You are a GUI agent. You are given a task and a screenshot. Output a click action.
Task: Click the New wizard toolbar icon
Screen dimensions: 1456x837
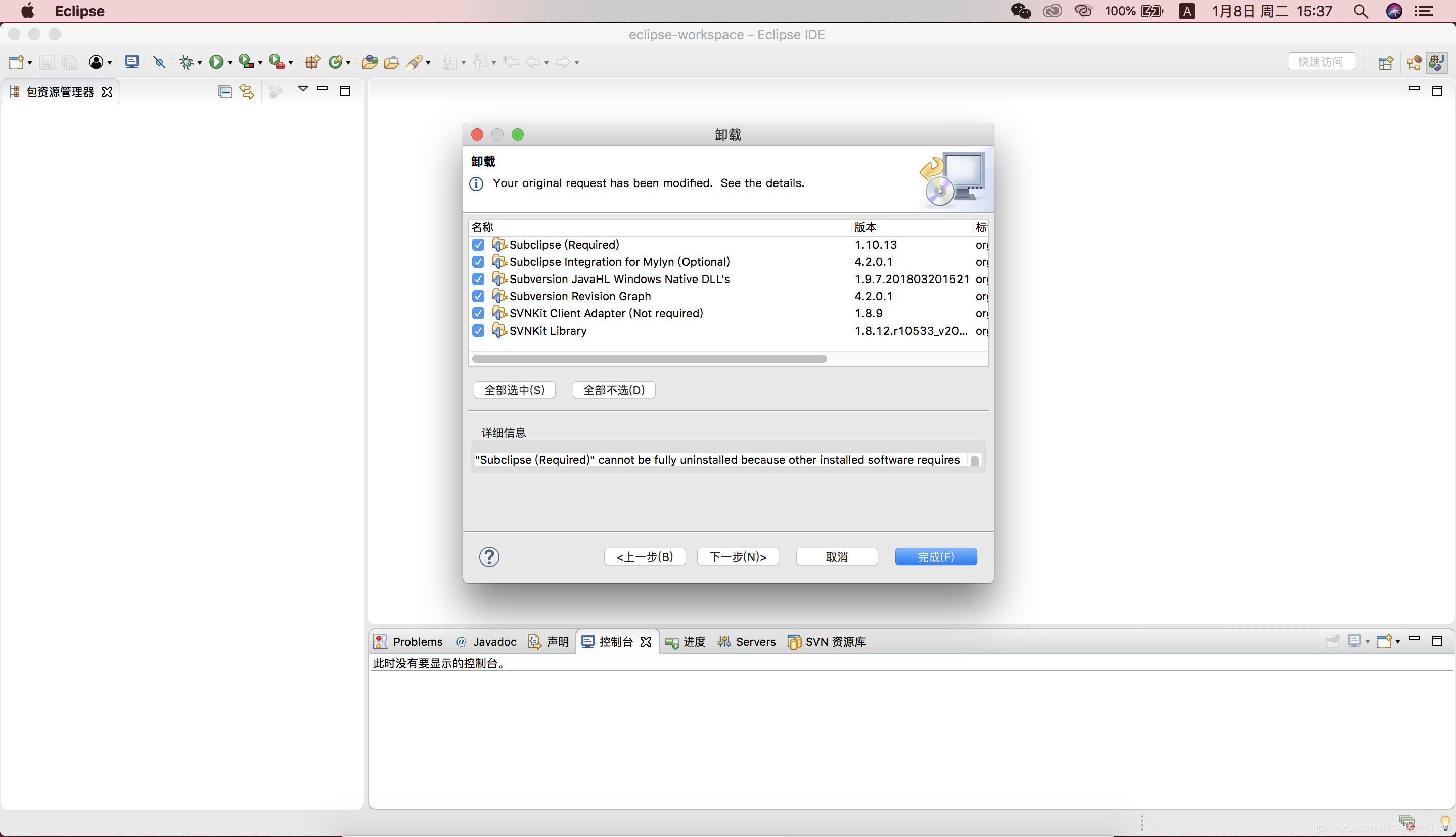coord(16,62)
